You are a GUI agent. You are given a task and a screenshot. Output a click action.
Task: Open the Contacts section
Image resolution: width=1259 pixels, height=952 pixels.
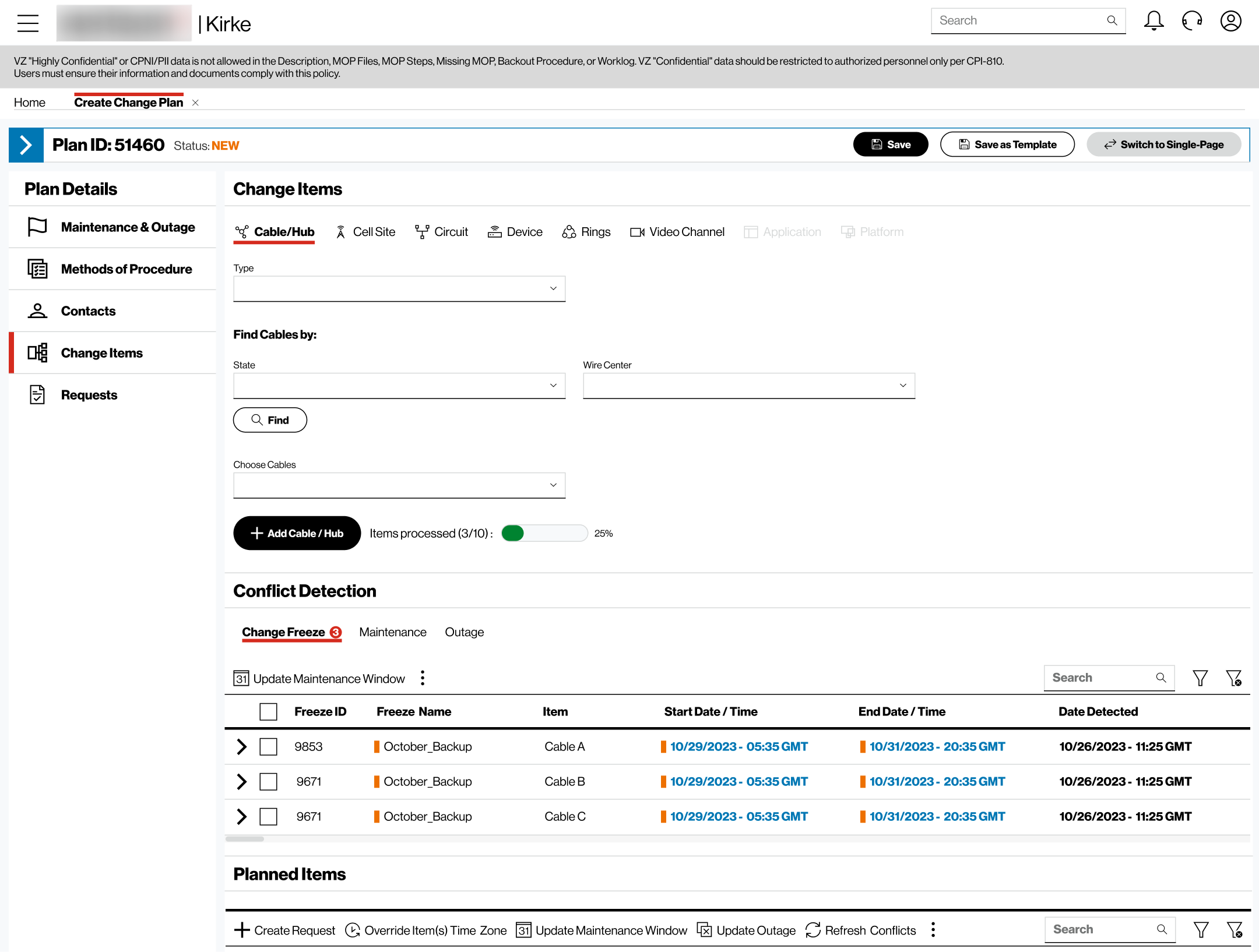113,311
